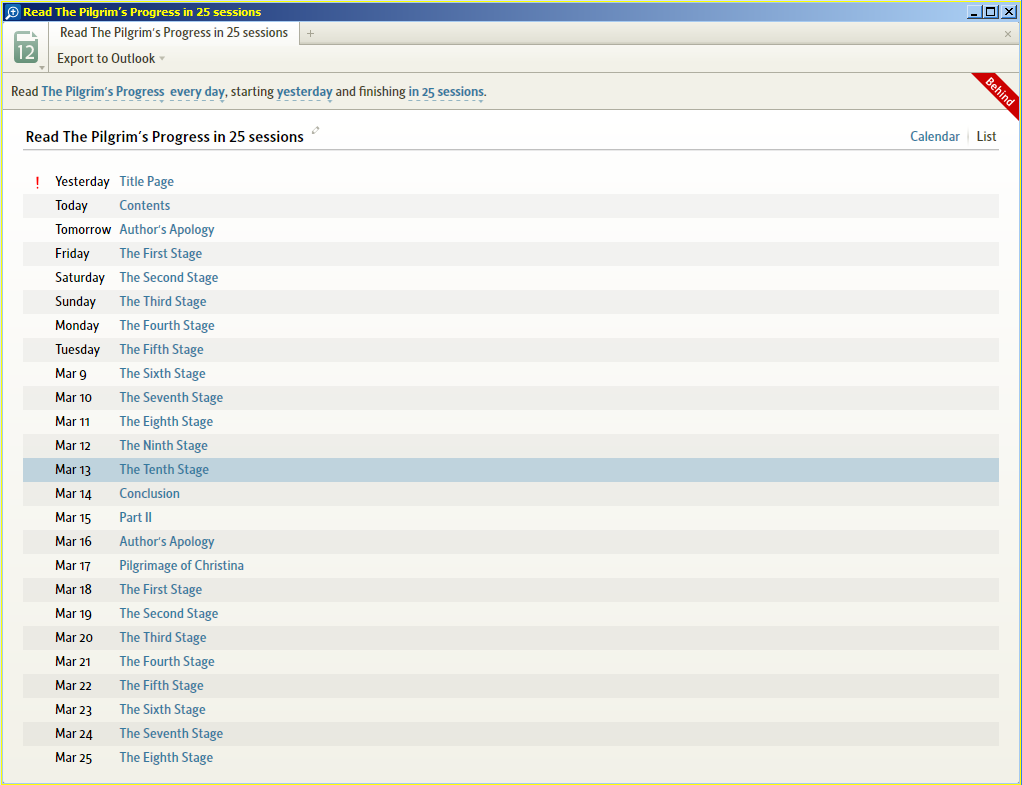Select the 'Read The Pilgrim's Progress in 25 sessions' tab
The image size is (1022, 785).
[174, 33]
